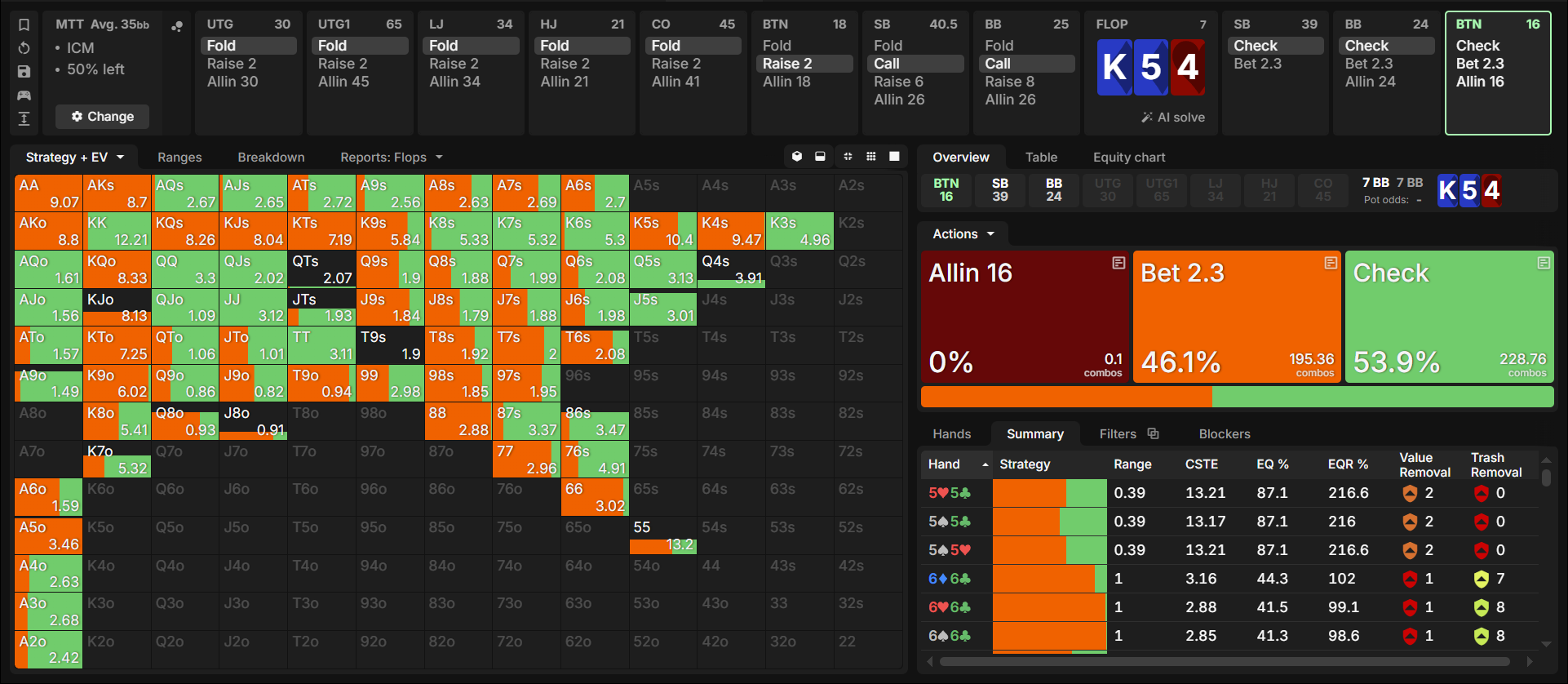This screenshot has width=1568, height=684.
Task: Click the list icon on the Check card
Action: 1544,263
